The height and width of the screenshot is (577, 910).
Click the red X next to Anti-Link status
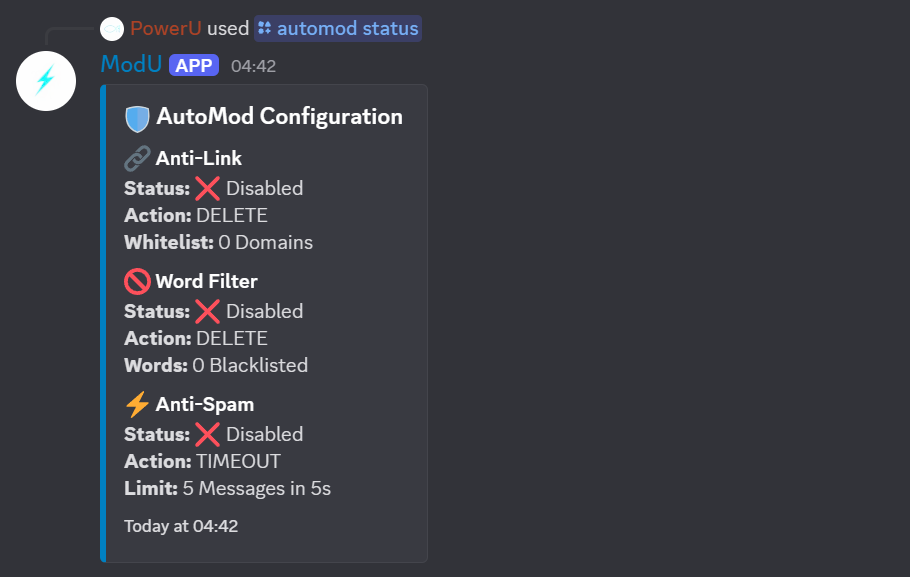tap(205, 187)
